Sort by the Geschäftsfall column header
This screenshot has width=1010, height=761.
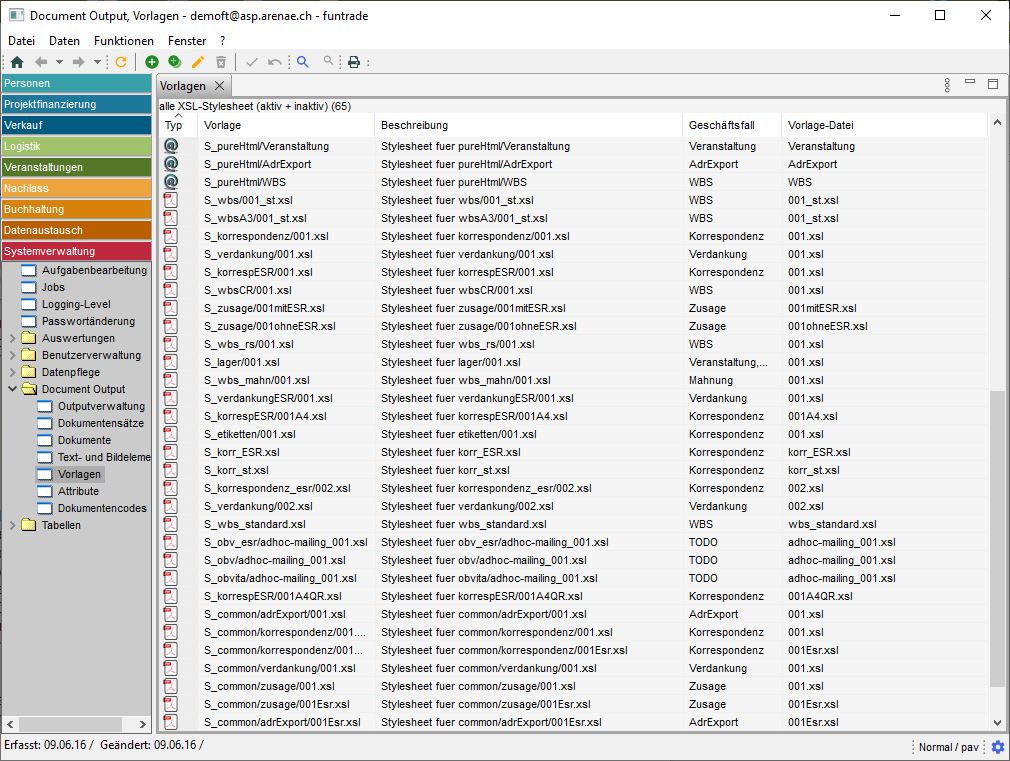(x=721, y=125)
